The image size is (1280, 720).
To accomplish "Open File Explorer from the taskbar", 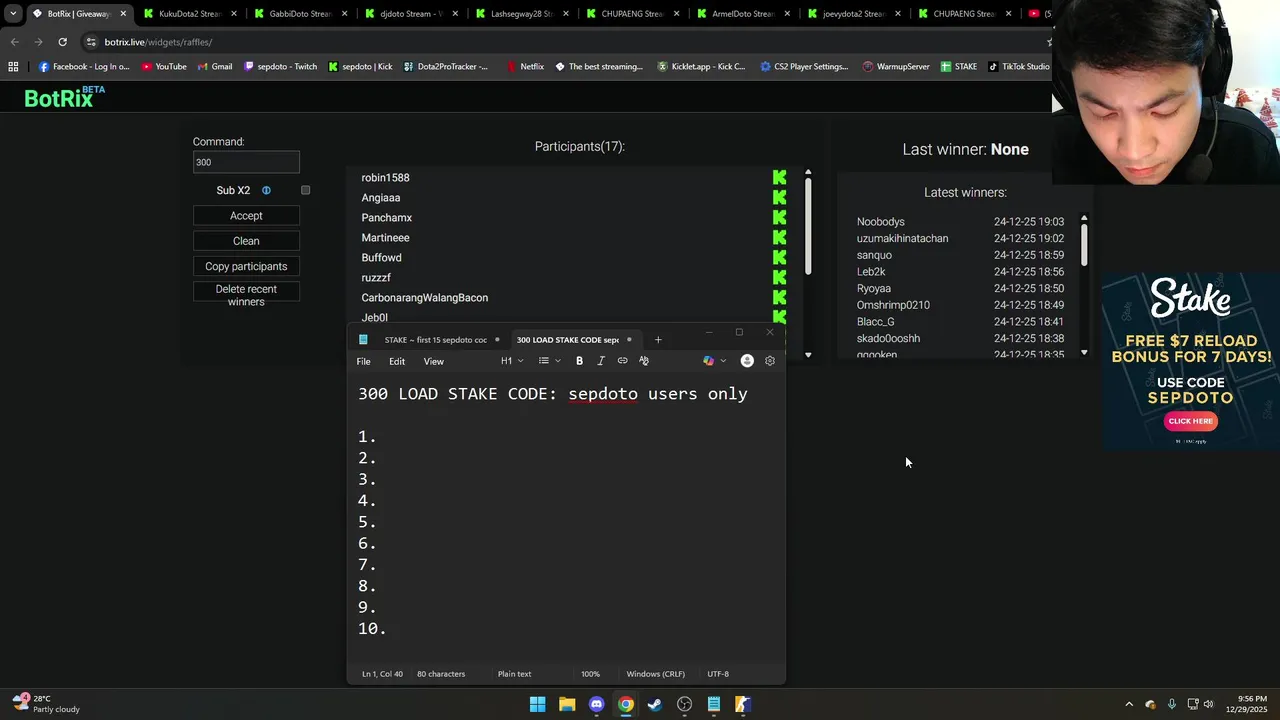I will point(567,704).
